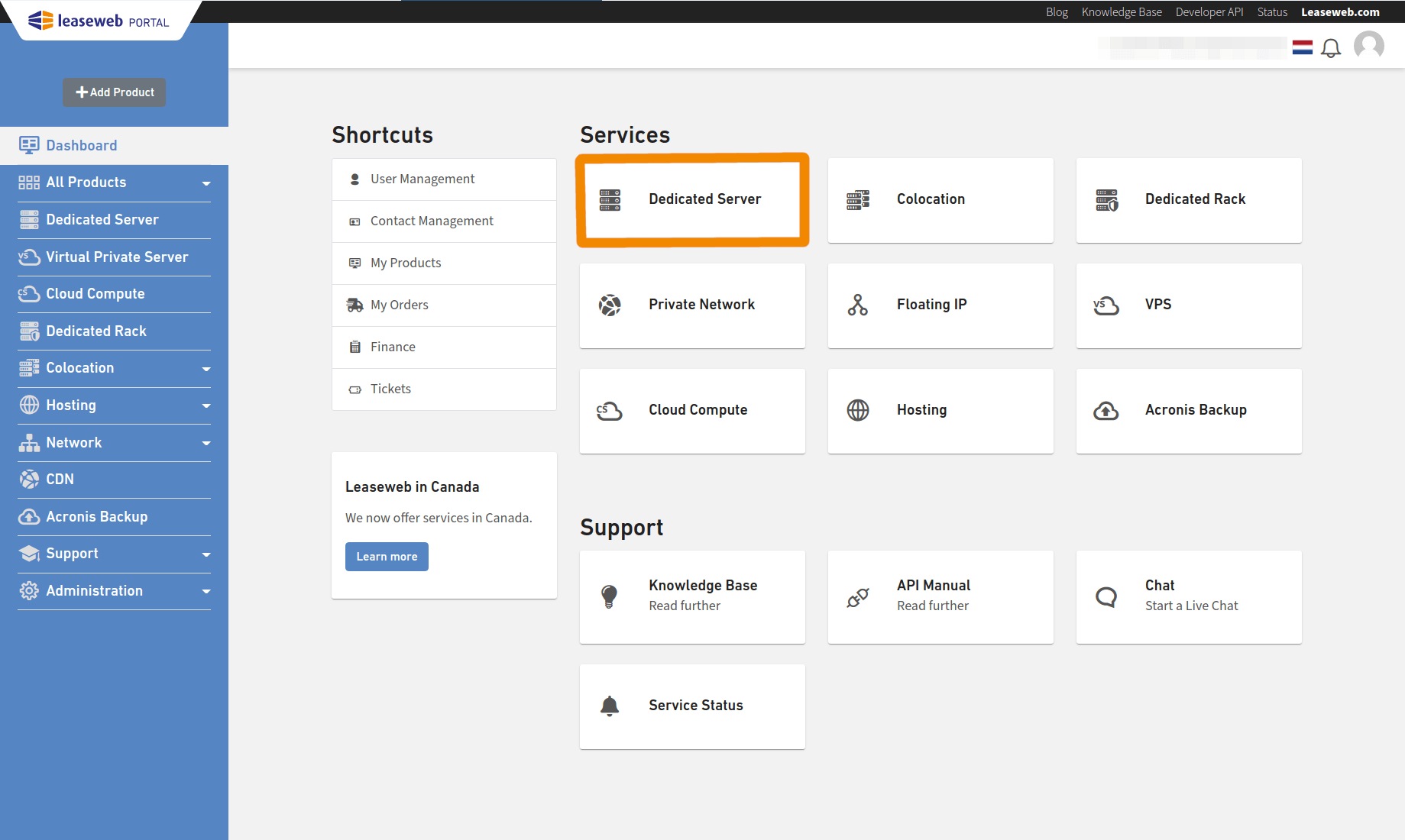This screenshot has width=1405, height=840.
Task: Open the user profile avatar icon
Action: [x=1368, y=46]
